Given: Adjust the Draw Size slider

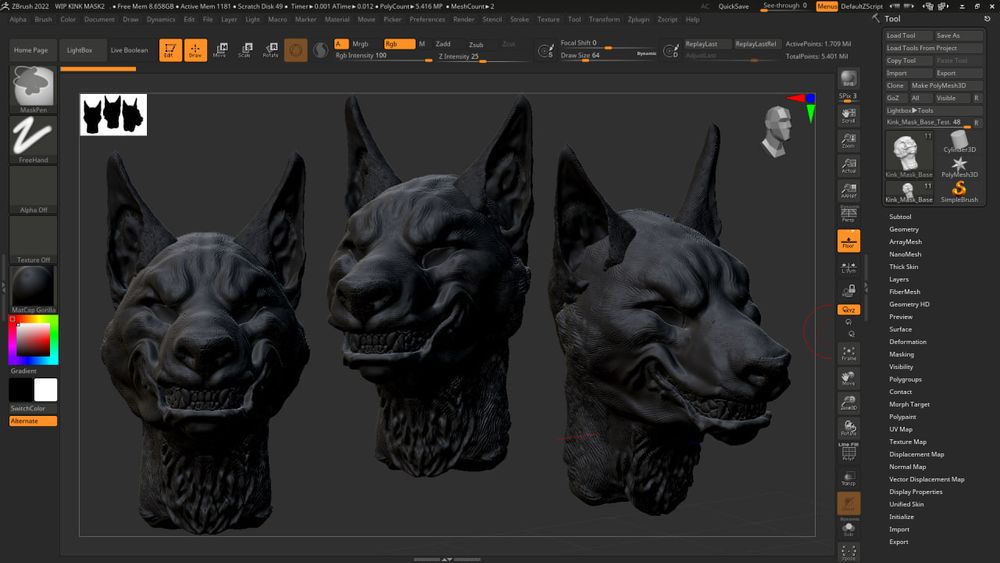Looking at the screenshot, I should pyautogui.click(x=608, y=55).
